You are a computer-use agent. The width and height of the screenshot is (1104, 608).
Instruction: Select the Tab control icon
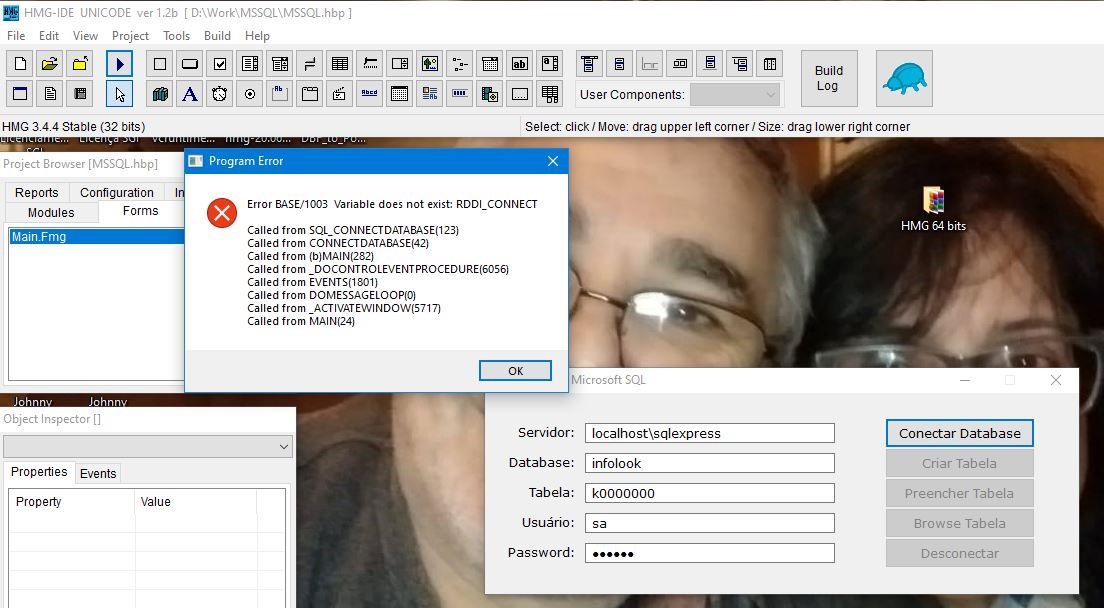point(310,94)
